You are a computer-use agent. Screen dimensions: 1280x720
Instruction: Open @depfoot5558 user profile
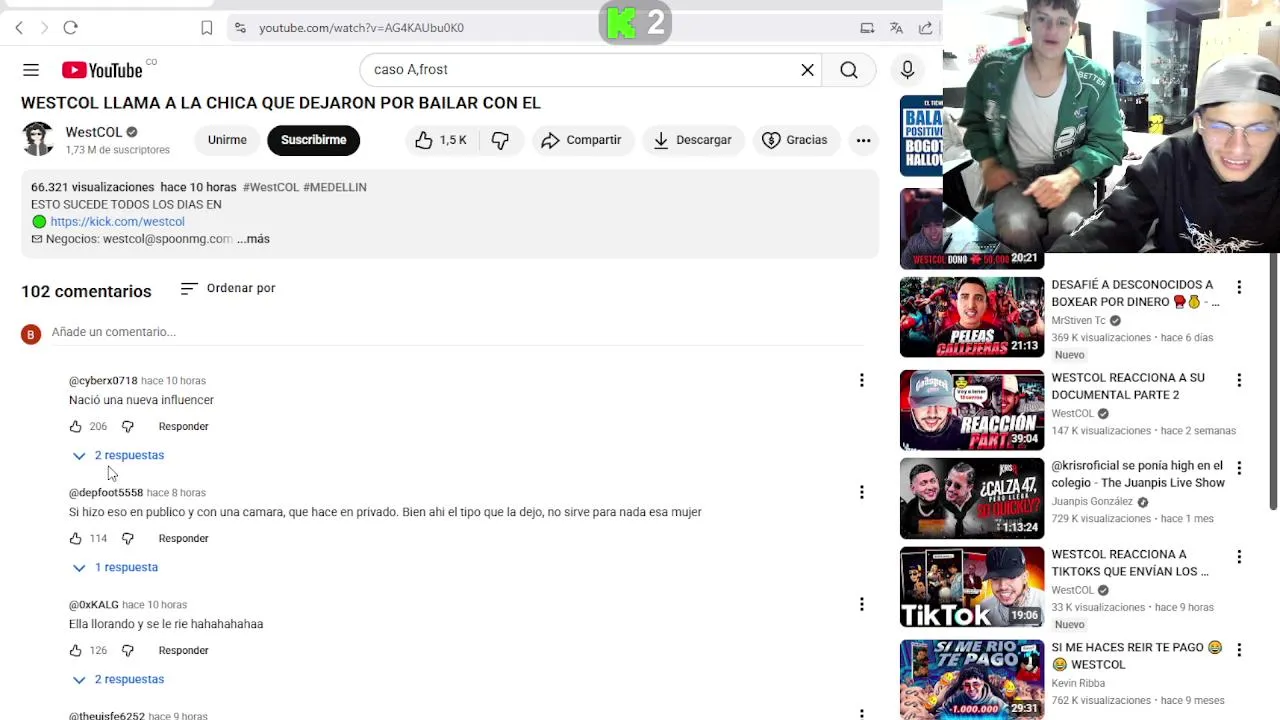coord(106,493)
